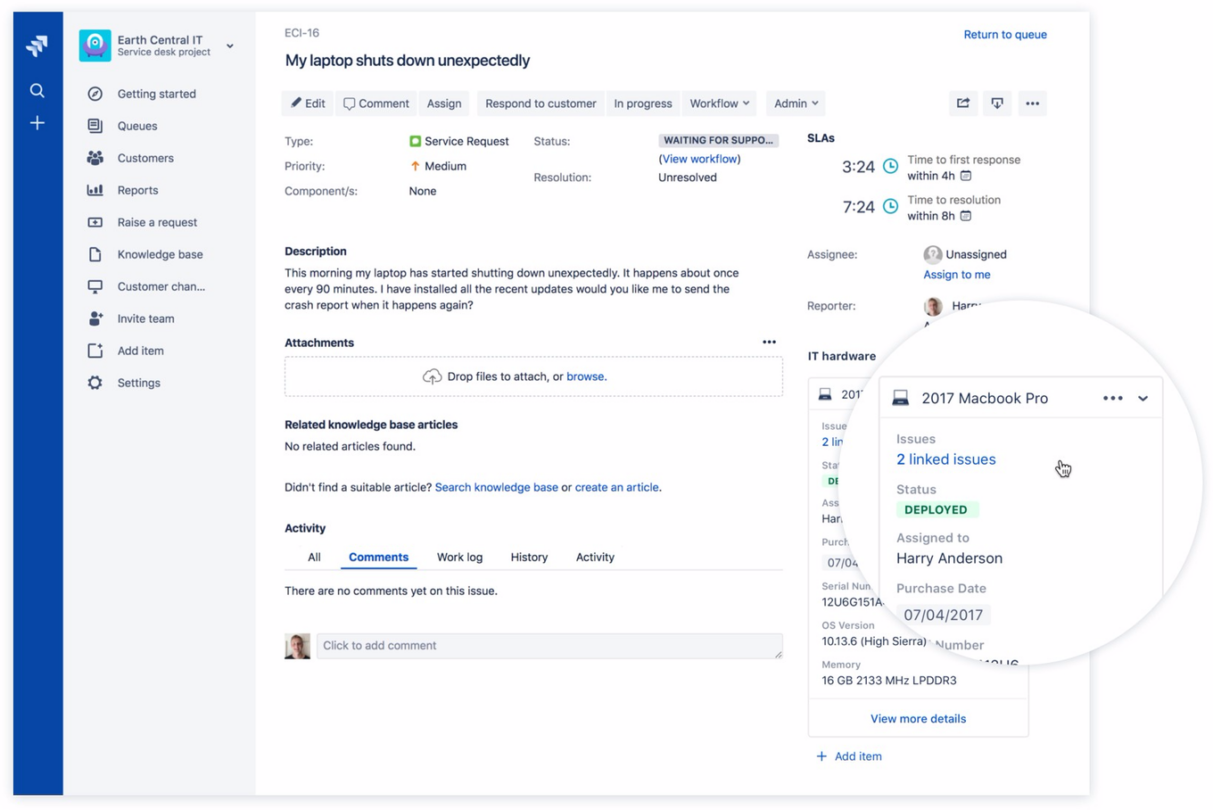This screenshot has height=810, width=1213.
Task: Click the share issue icon
Action: click(x=963, y=103)
